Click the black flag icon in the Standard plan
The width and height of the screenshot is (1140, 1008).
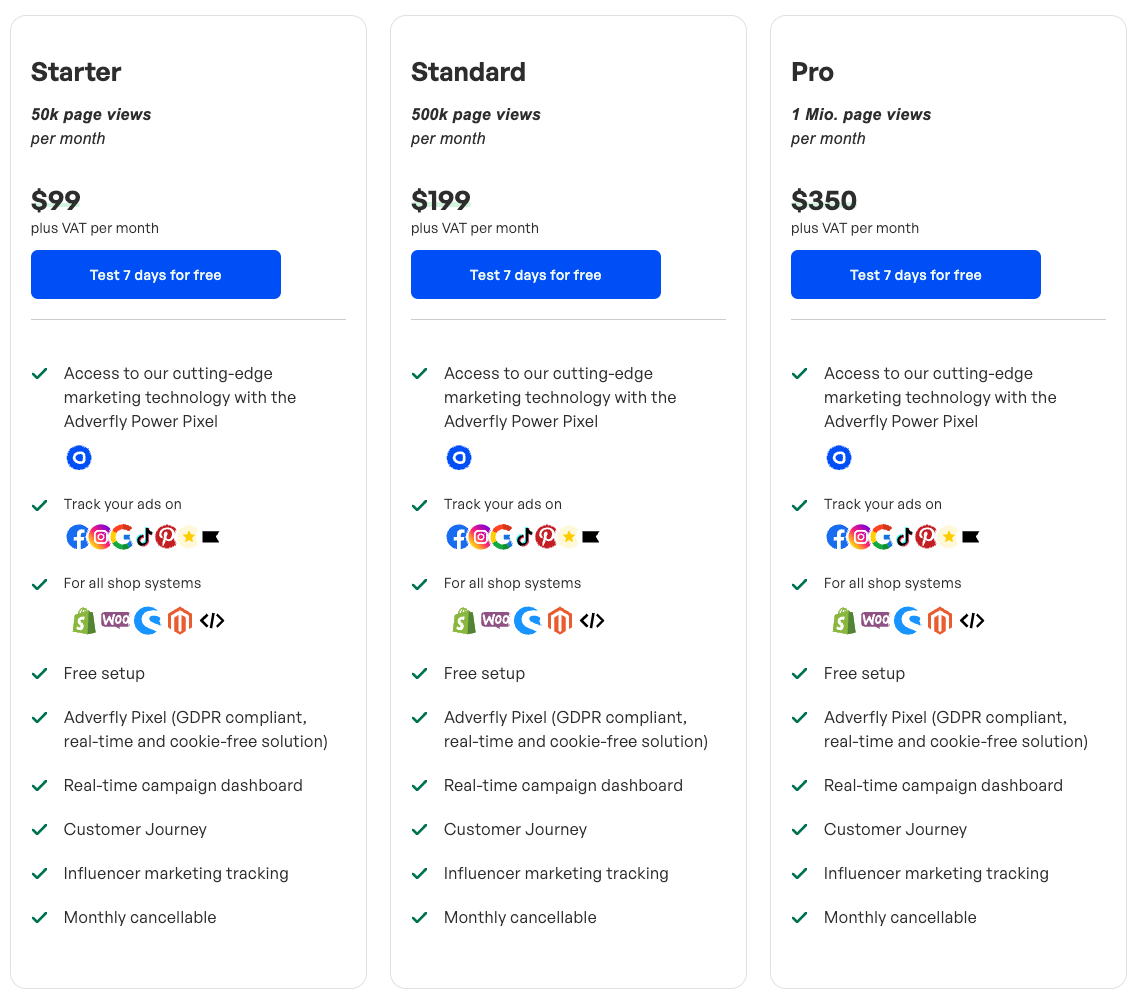[590, 537]
